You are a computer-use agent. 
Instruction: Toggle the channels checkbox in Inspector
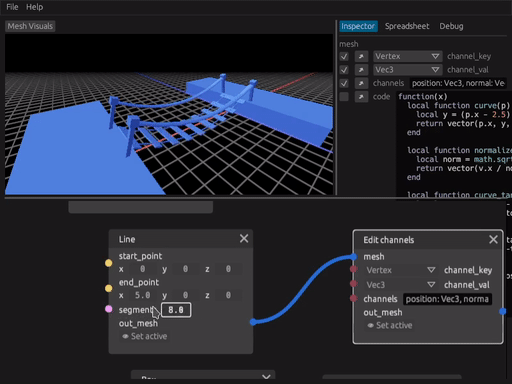point(344,83)
